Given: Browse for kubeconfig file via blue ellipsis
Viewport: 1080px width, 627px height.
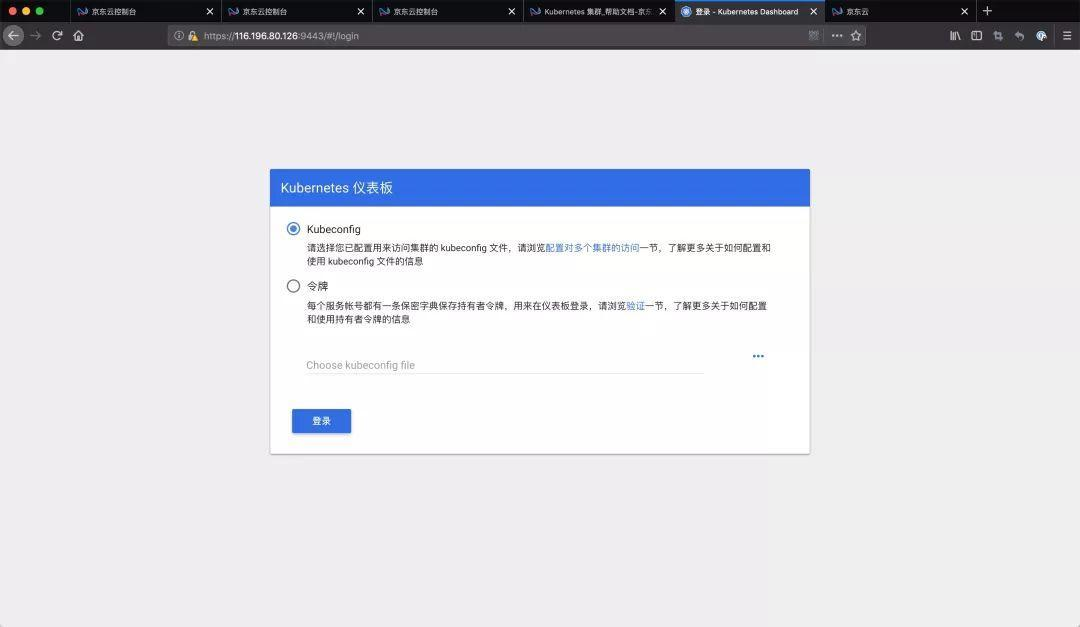Looking at the screenshot, I should (x=758, y=356).
